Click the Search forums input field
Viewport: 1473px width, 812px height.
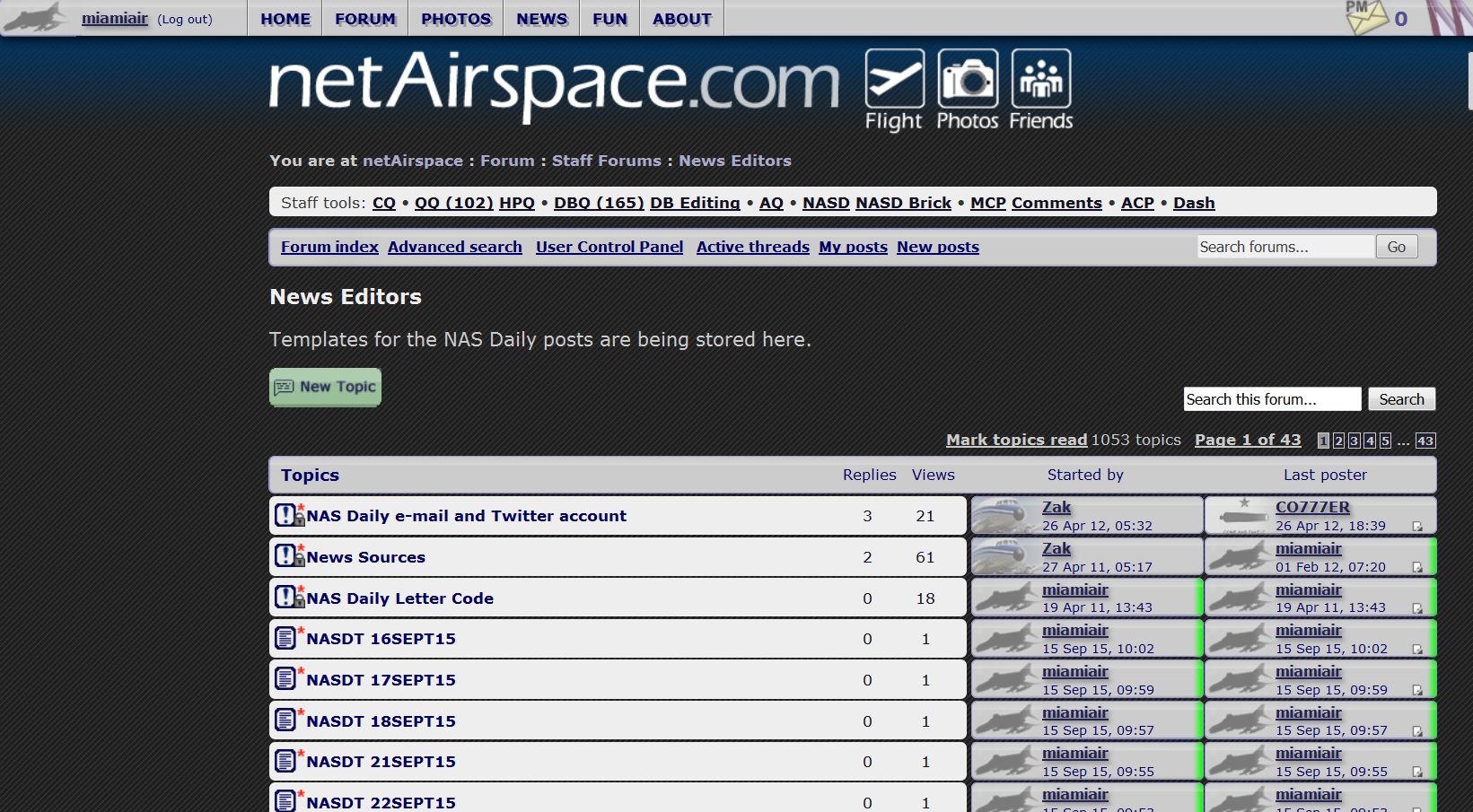(x=1285, y=247)
